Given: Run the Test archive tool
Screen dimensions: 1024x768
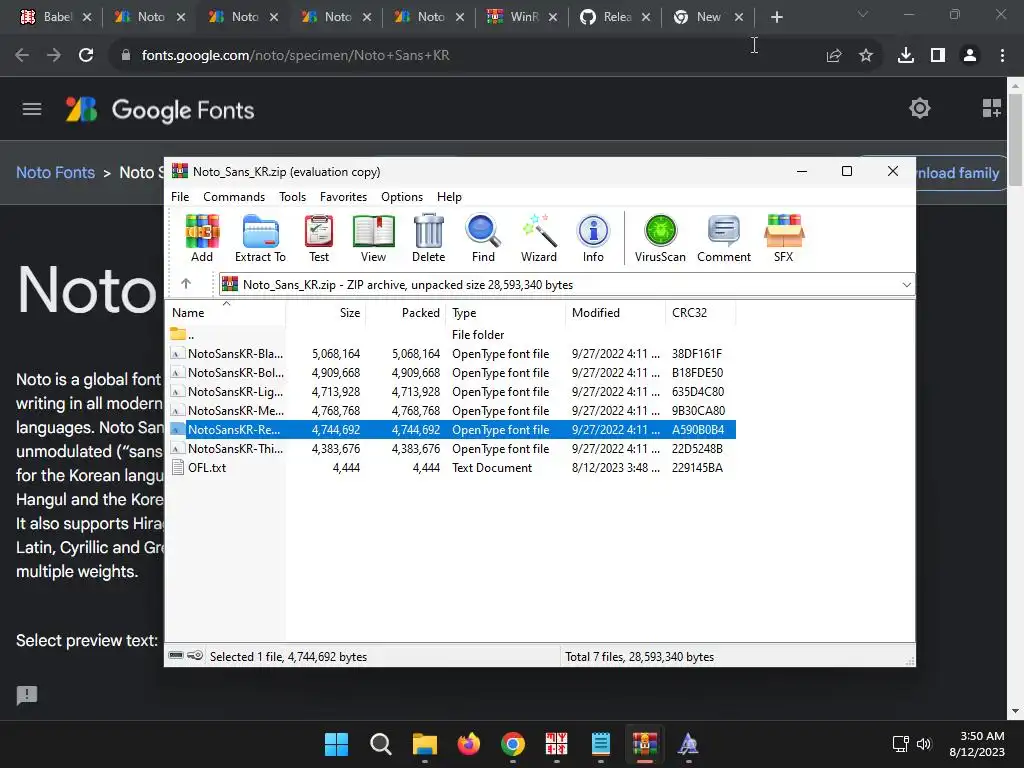Looking at the screenshot, I should click(x=319, y=238).
